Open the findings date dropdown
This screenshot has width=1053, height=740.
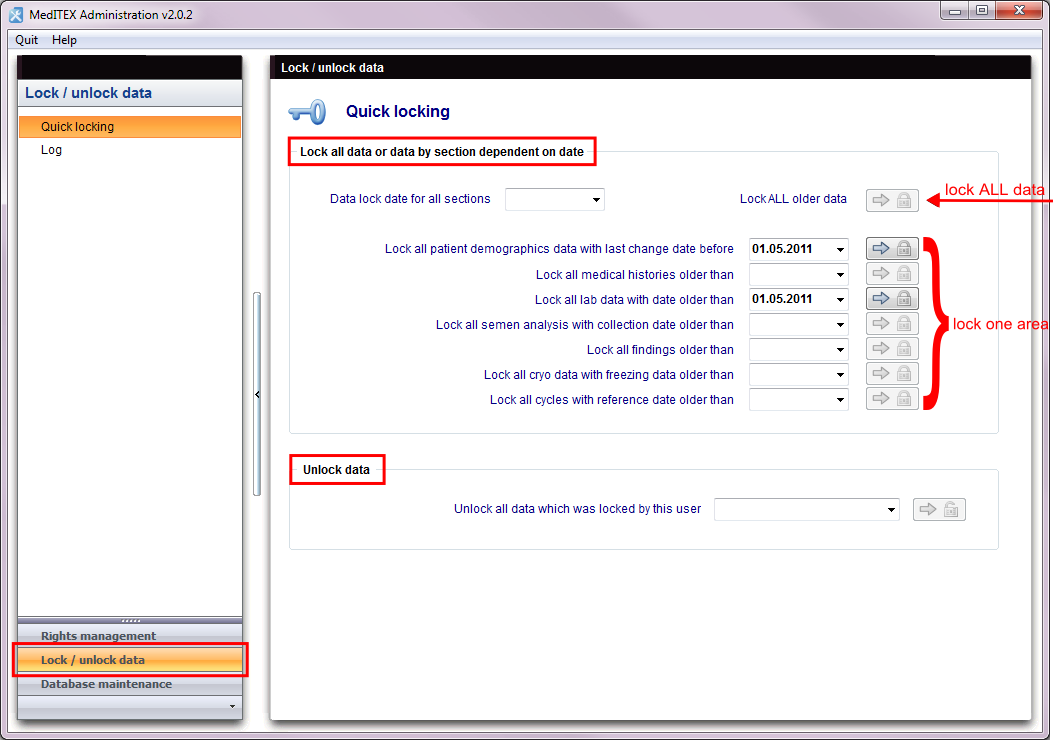pyautogui.click(x=840, y=349)
